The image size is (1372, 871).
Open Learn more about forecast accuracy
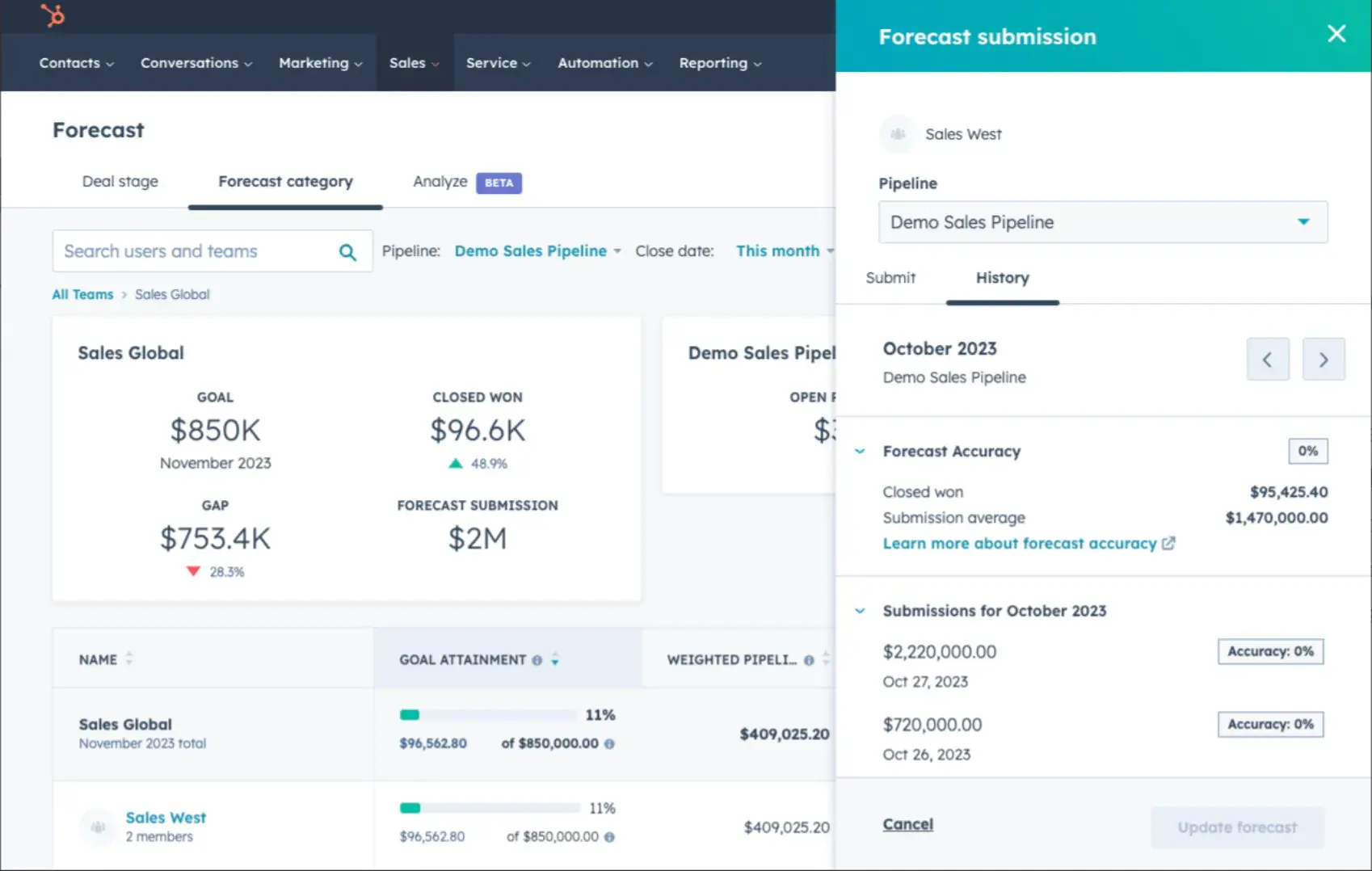coord(1019,543)
